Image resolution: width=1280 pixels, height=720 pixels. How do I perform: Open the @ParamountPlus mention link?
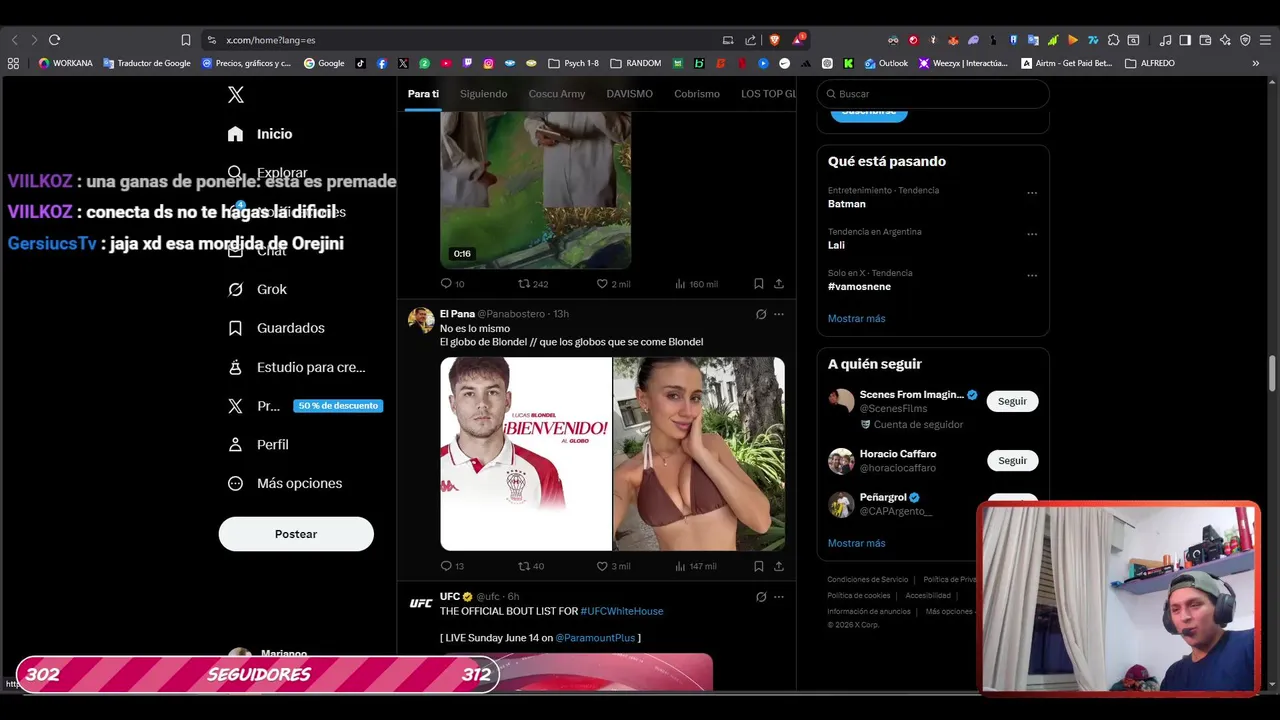[x=595, y=638]
